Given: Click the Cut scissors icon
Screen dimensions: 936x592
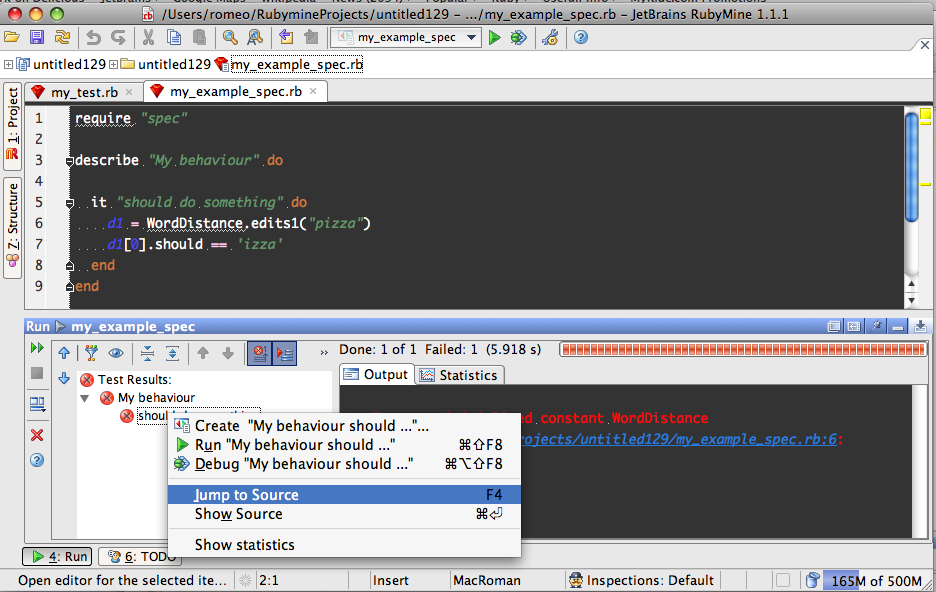Looking at the screenshot, I should [x=149, y=38].
